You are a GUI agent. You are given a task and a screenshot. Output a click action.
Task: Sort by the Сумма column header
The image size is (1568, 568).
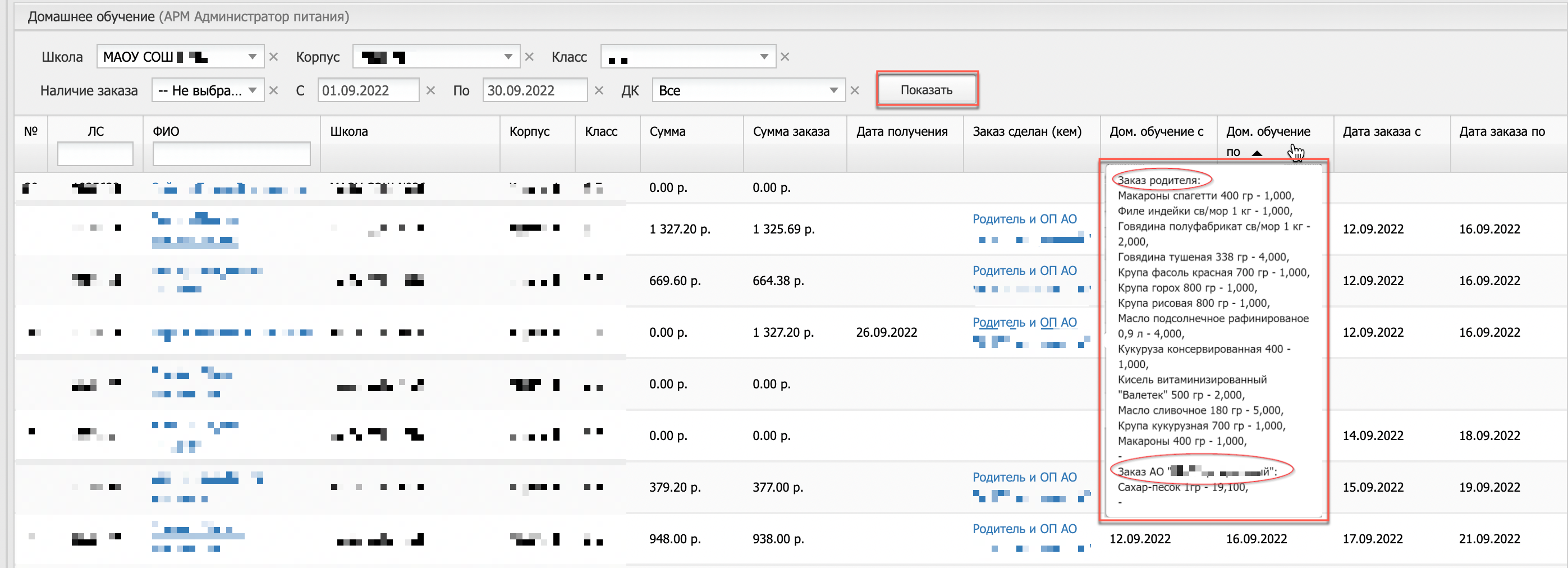667,131
